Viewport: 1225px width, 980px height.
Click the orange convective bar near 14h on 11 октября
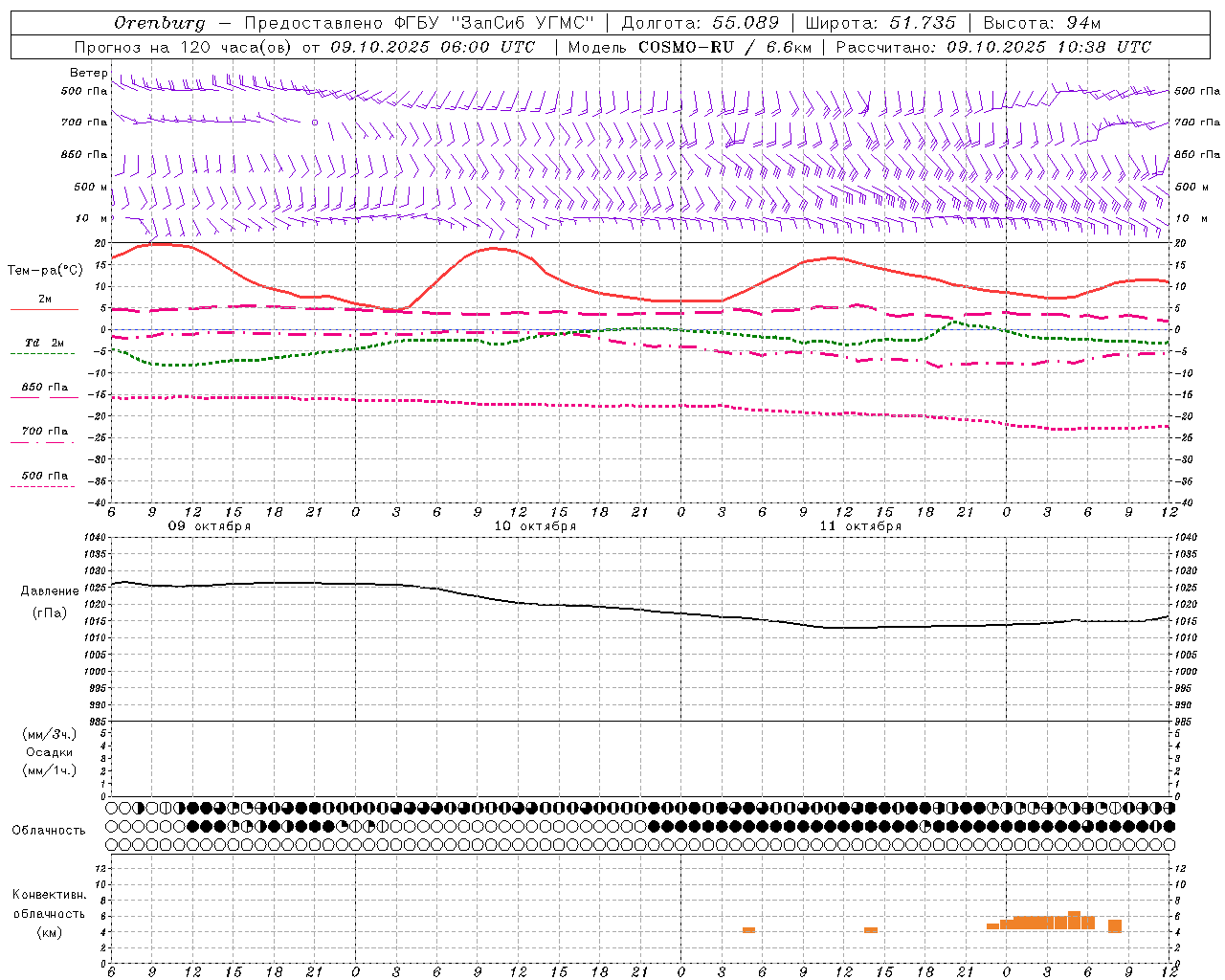tap(871, 930)
